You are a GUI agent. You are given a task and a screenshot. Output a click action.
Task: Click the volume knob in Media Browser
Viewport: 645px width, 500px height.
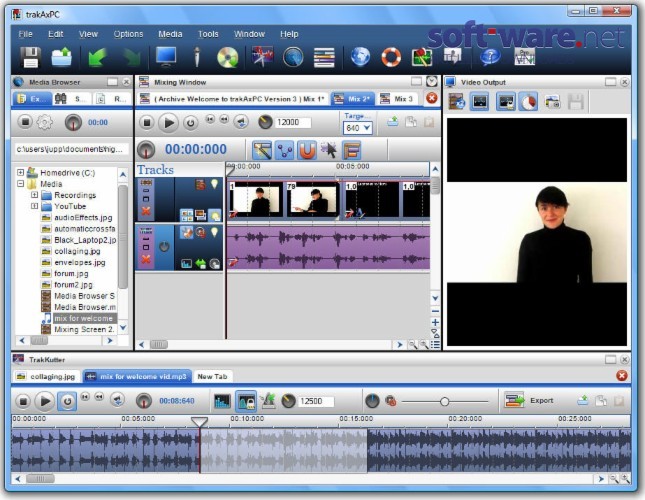coord(73,123)
